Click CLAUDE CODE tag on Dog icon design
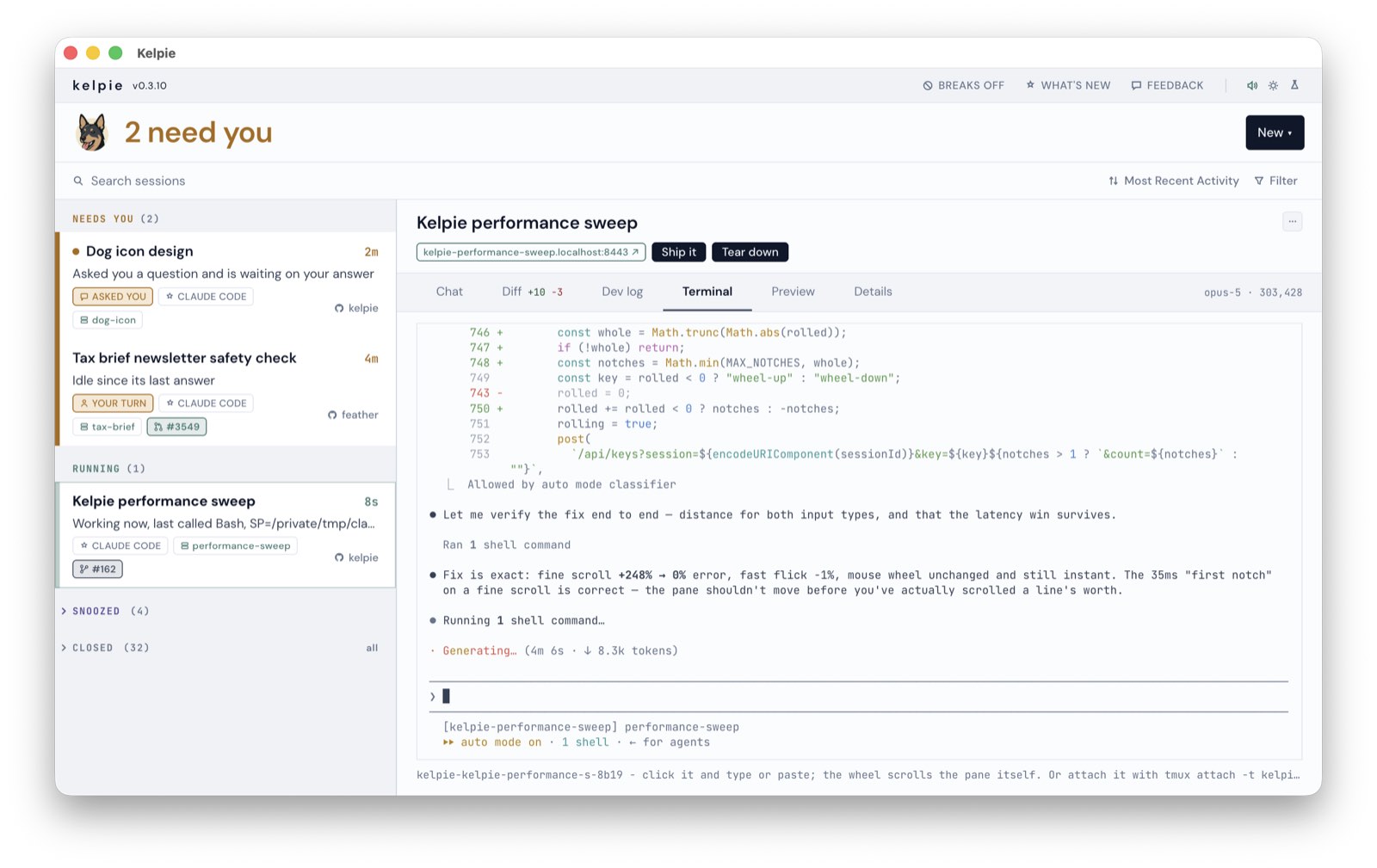Image resolution: width=1377 pixels, height=868 pixels. [x=206, y=296]
